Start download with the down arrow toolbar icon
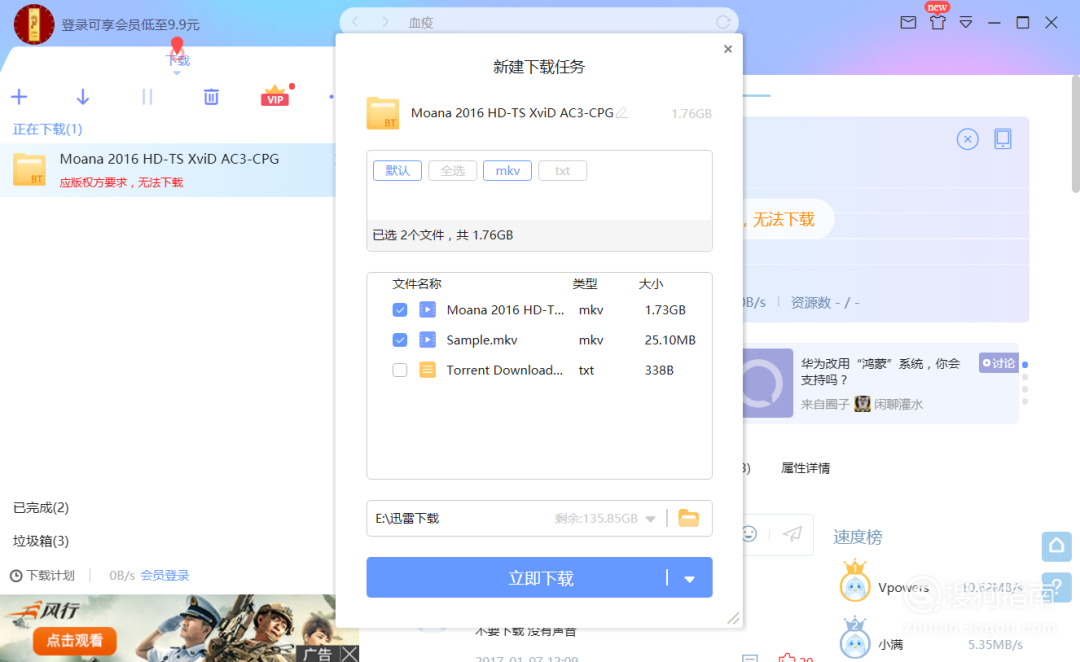This screenshot has height=662, width=1080. point(83,97)
